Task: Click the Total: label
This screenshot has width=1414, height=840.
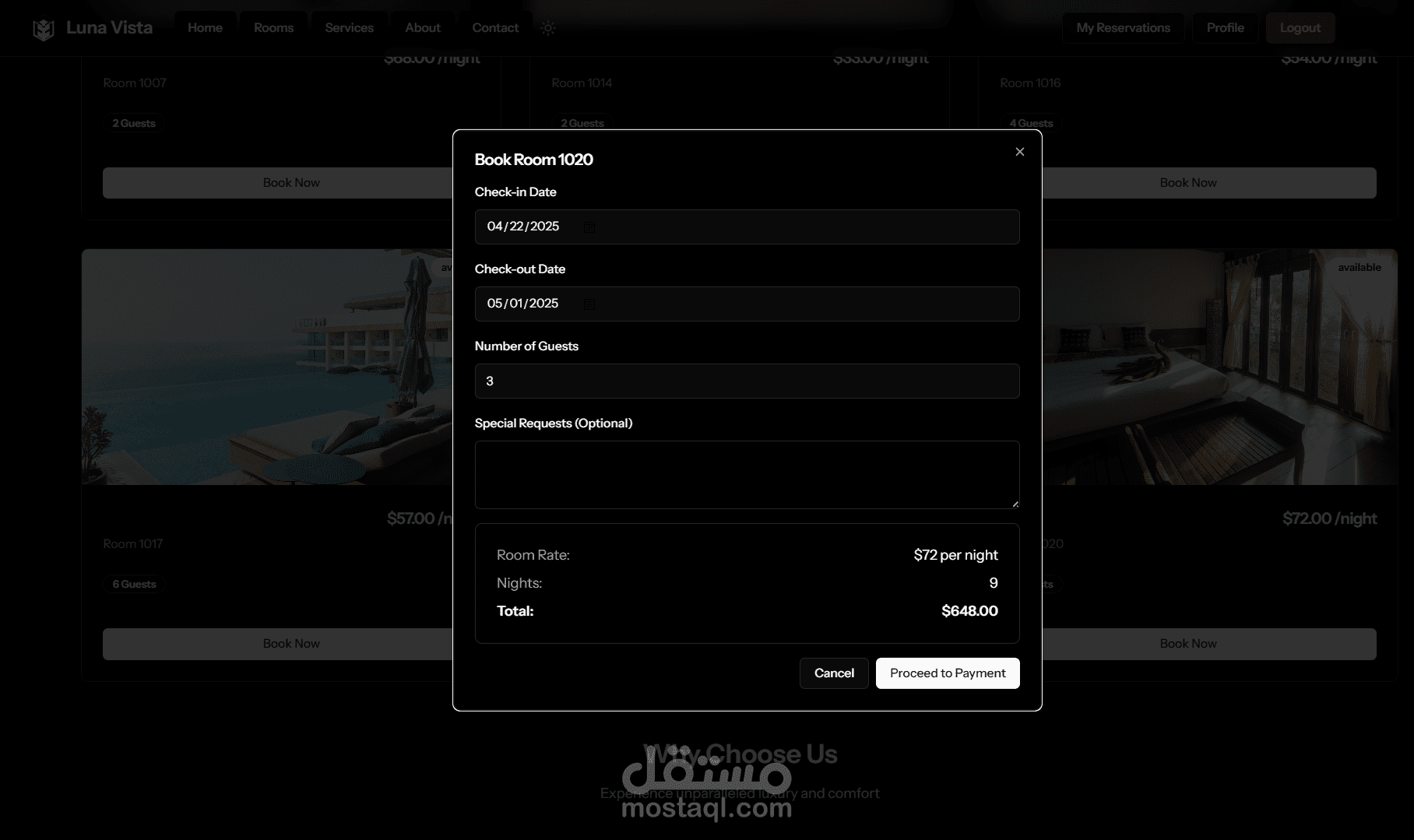Action: coord(515,611)
